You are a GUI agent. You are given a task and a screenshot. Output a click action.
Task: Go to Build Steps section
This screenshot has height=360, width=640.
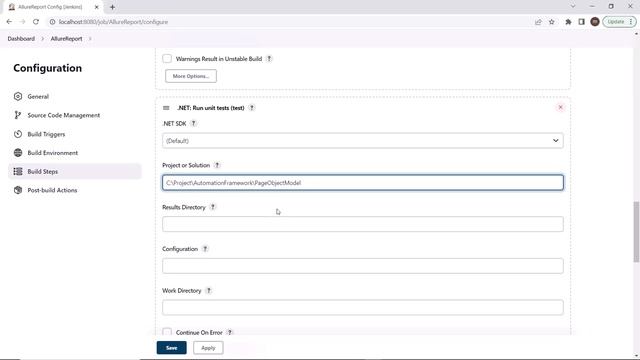(x=75, y=171)
